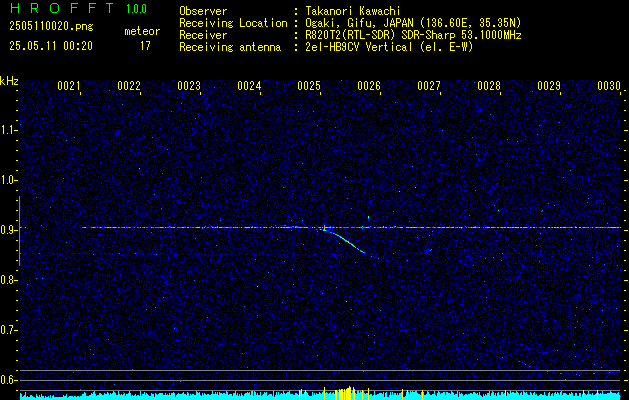
Task: Click the 0021 time marker
Action: coord(69,86)
